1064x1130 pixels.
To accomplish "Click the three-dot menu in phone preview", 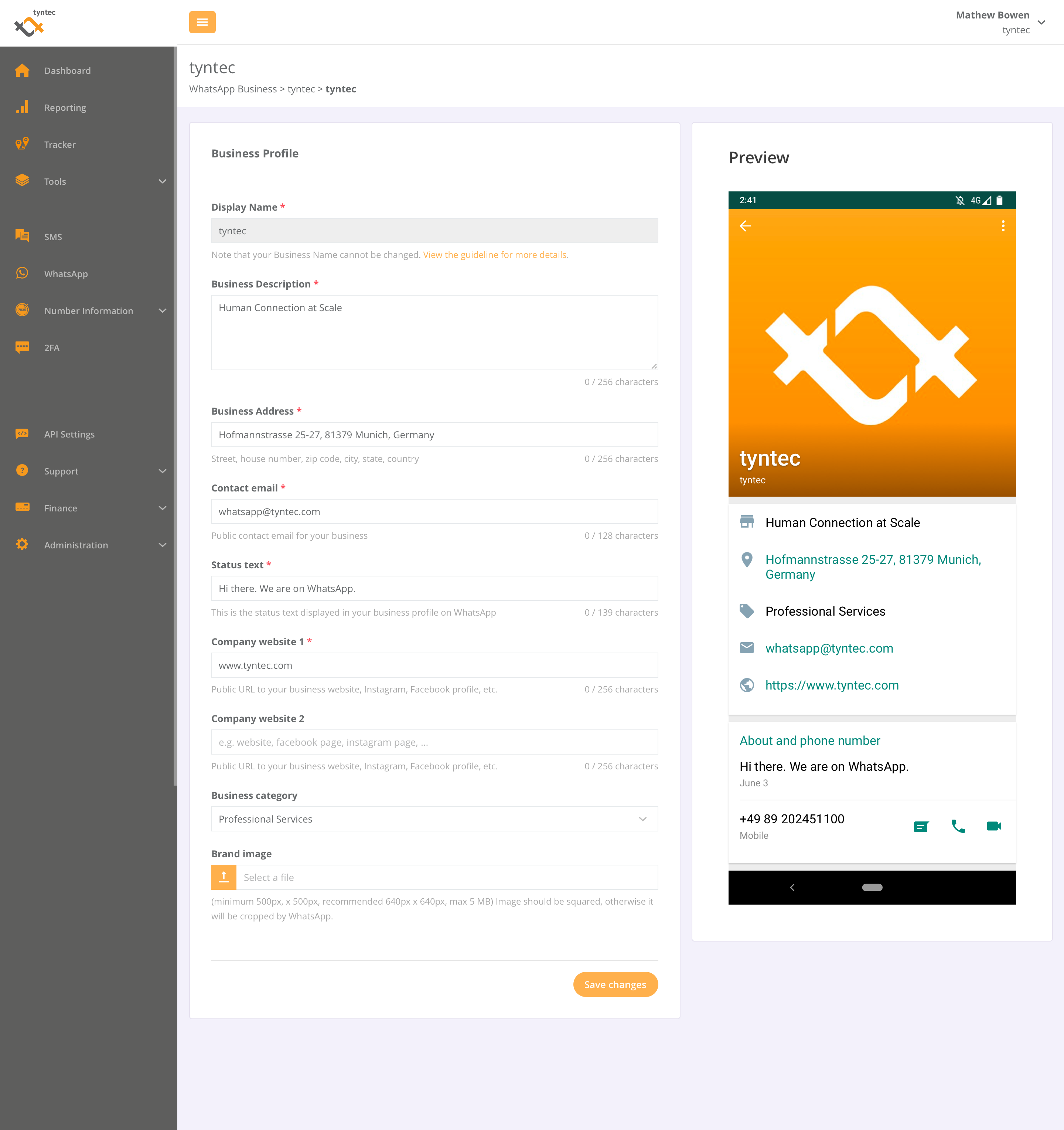I will (x=1003, y=226).
